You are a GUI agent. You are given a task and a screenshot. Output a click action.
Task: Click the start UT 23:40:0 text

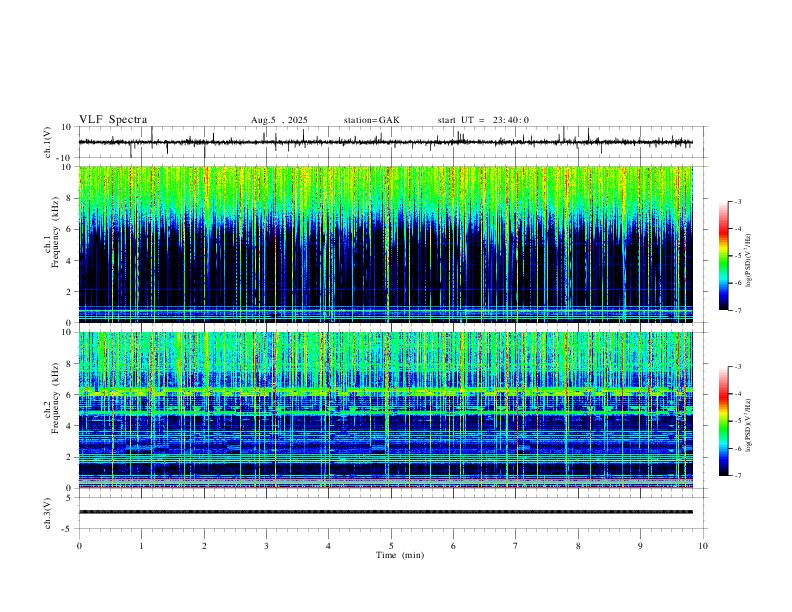coord(483,120)
